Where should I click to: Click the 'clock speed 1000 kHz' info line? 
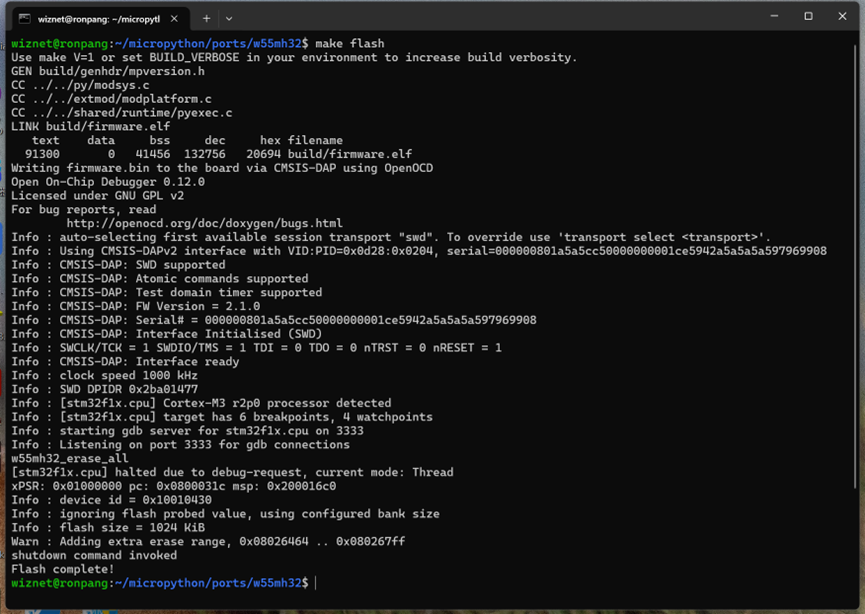128,375
